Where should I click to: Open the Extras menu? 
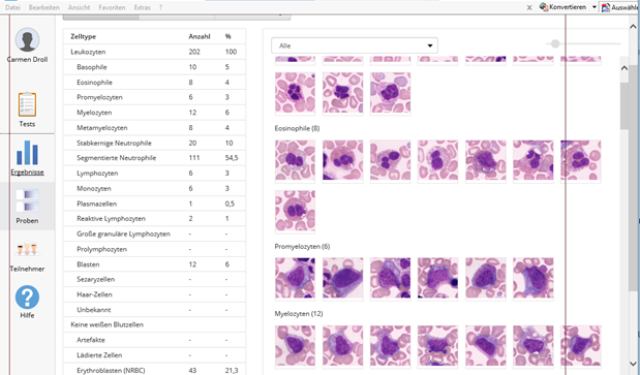point(142,7)
